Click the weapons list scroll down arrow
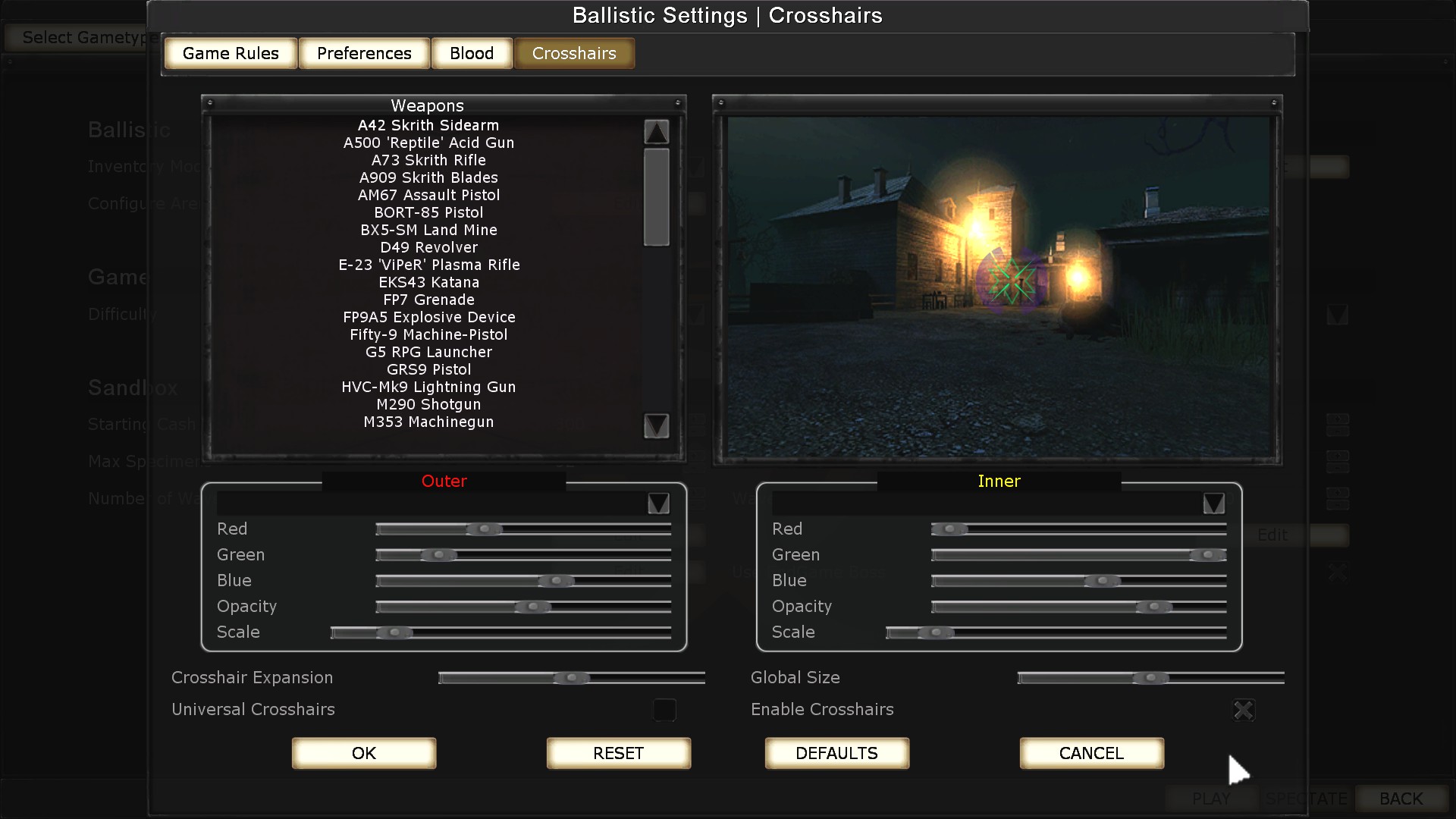This screenshot has width=1456, height=819. (x=656, y=425)
